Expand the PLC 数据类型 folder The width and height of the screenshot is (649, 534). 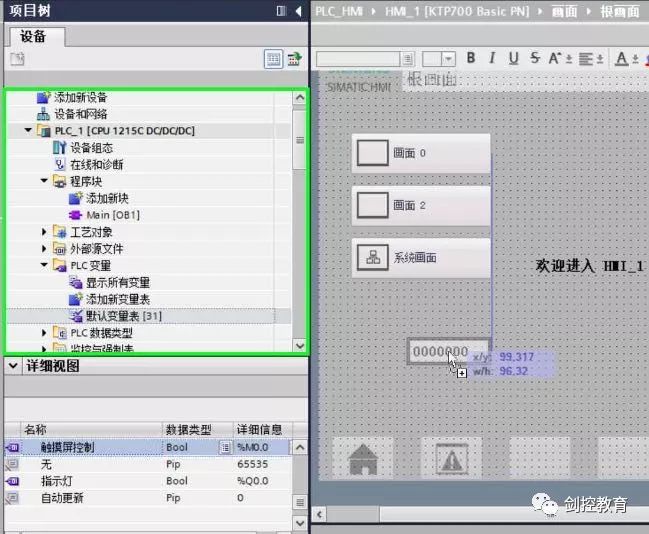point(44,333)
